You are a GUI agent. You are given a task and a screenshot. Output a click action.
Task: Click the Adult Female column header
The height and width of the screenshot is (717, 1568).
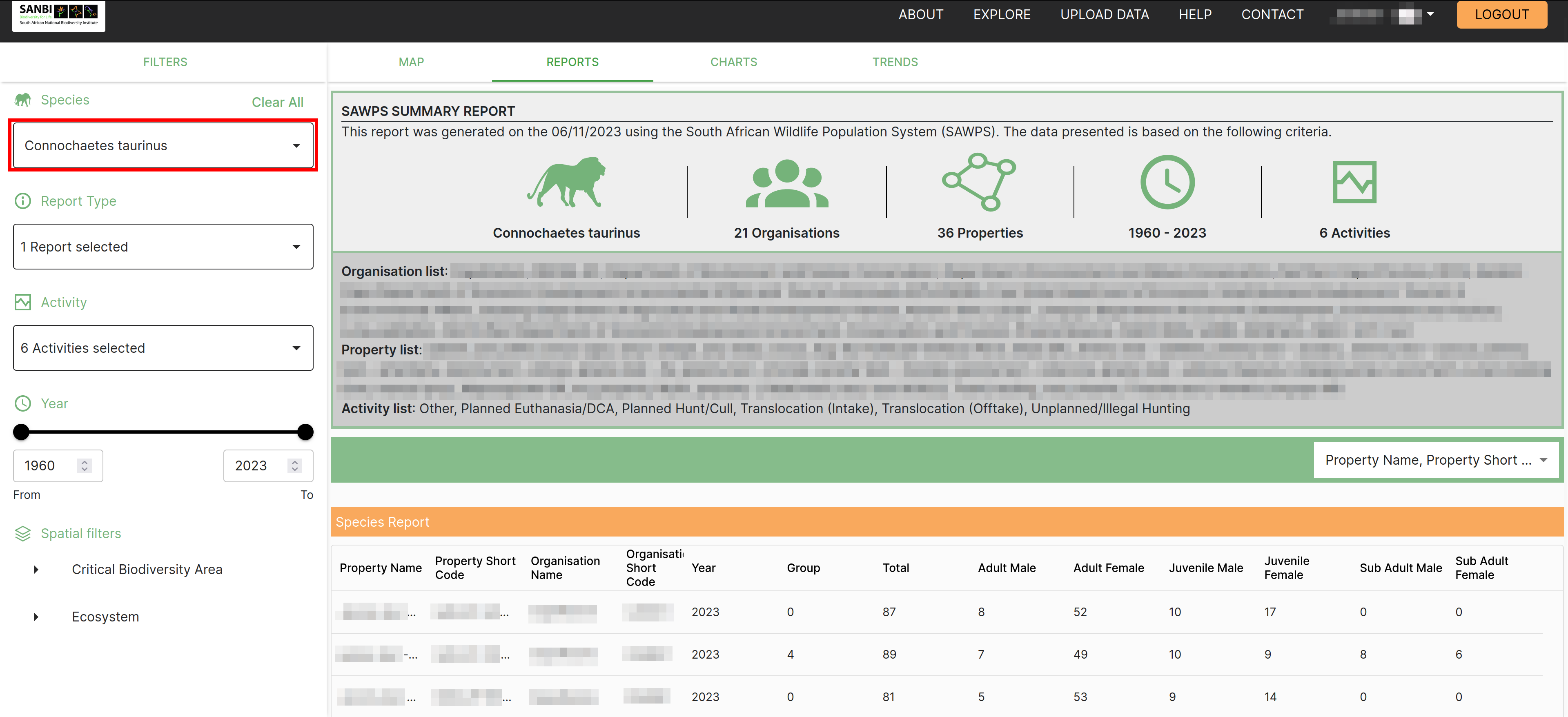(x=1109, y=568)
